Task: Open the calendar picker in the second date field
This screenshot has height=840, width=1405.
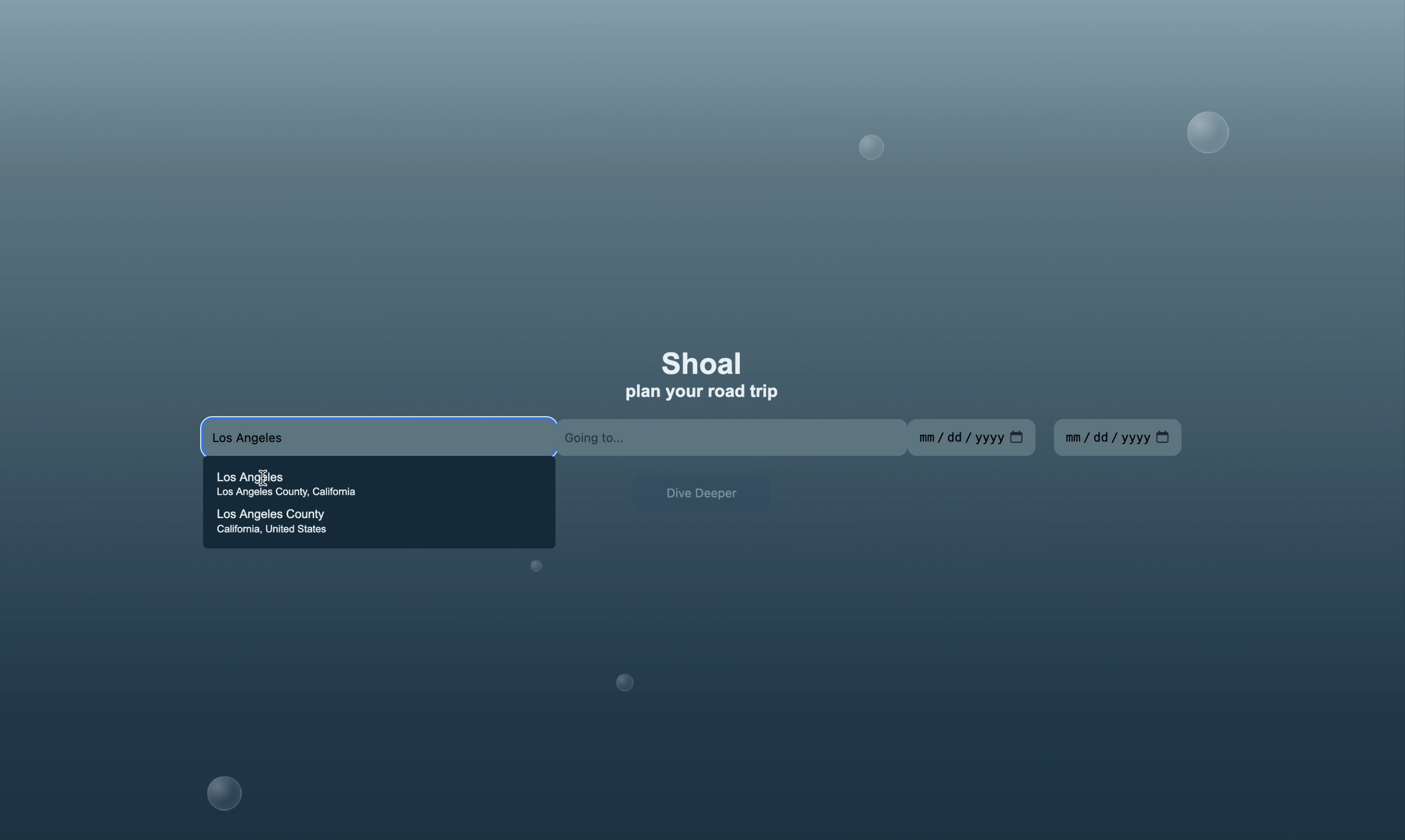Action: click(x=1162, y=437)
